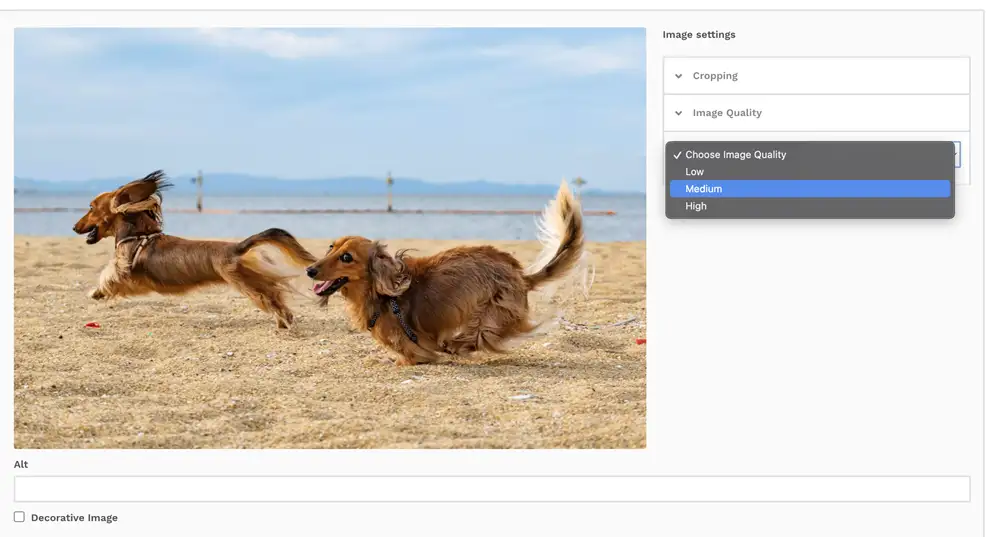Click the chevron icon beside Image Quality
This screenshot has width=992, height=537.
pos(679,113)
